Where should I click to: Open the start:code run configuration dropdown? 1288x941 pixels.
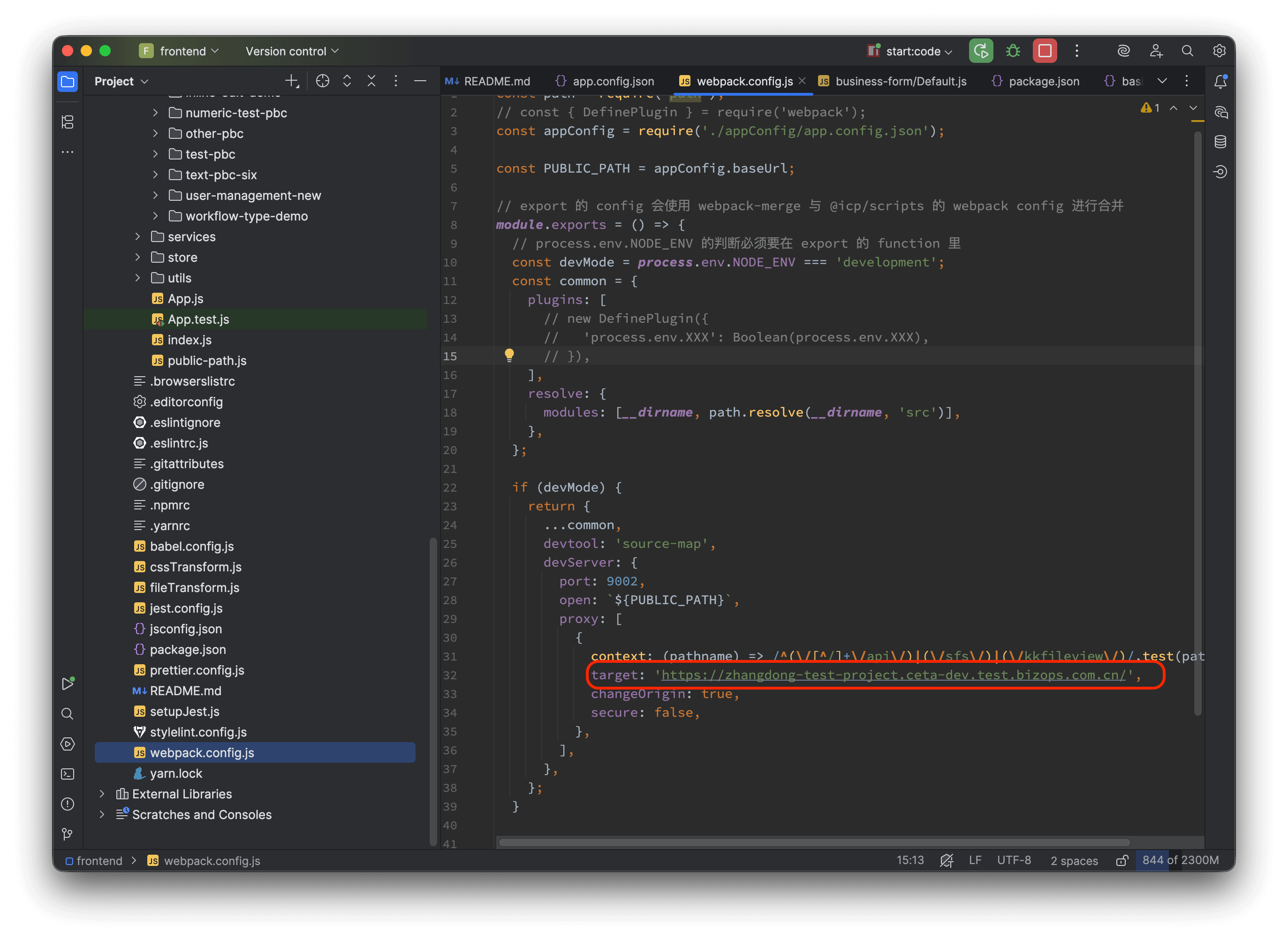click(909, 51)
